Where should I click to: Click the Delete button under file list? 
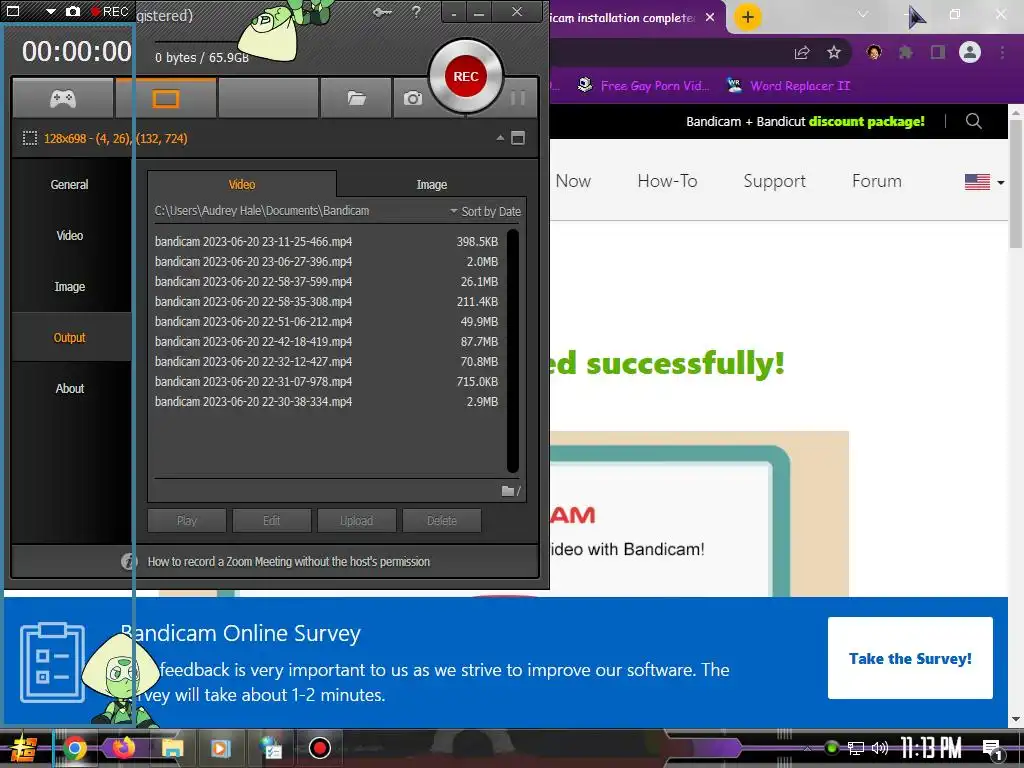441,520
